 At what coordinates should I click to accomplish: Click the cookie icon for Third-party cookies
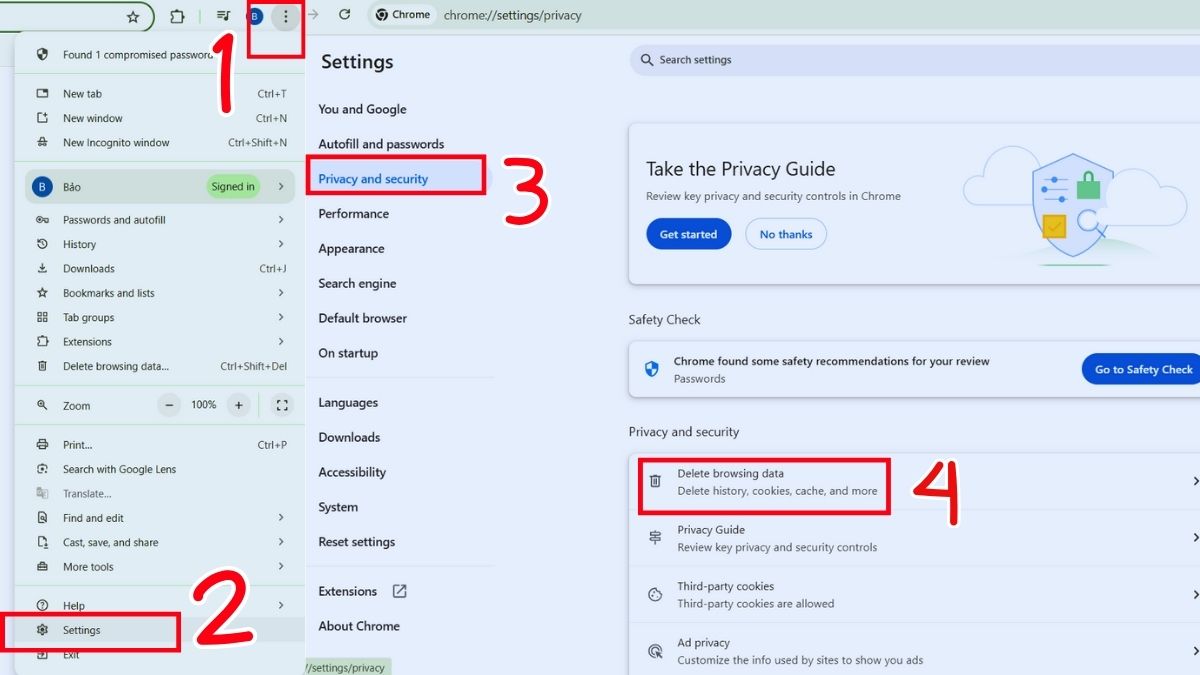click(655, 594)
